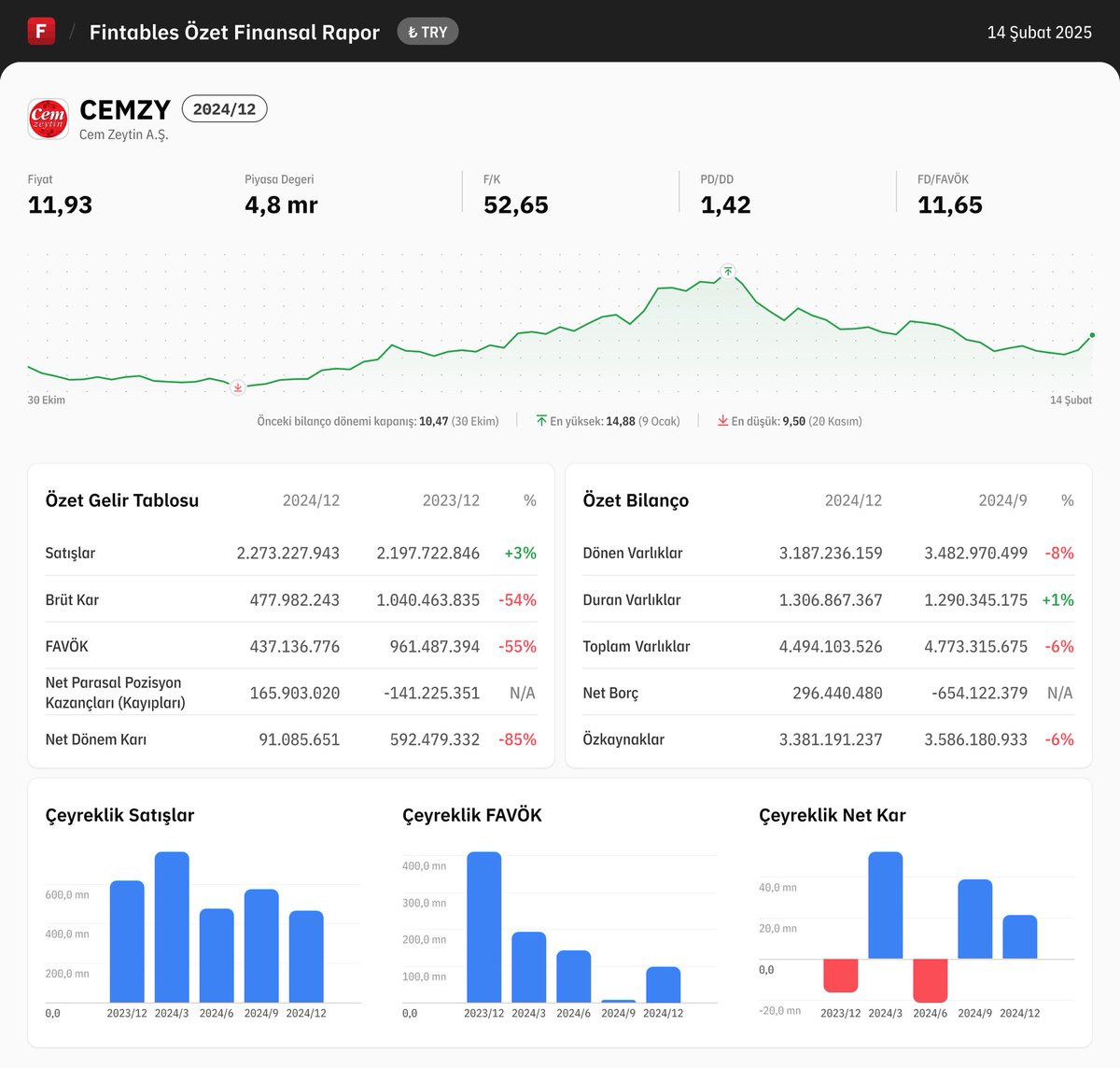Click the 14 Şubat chart end label
This screenshot has height=1068, width=1120.
pyautogui.click(x=1071, y=400)
